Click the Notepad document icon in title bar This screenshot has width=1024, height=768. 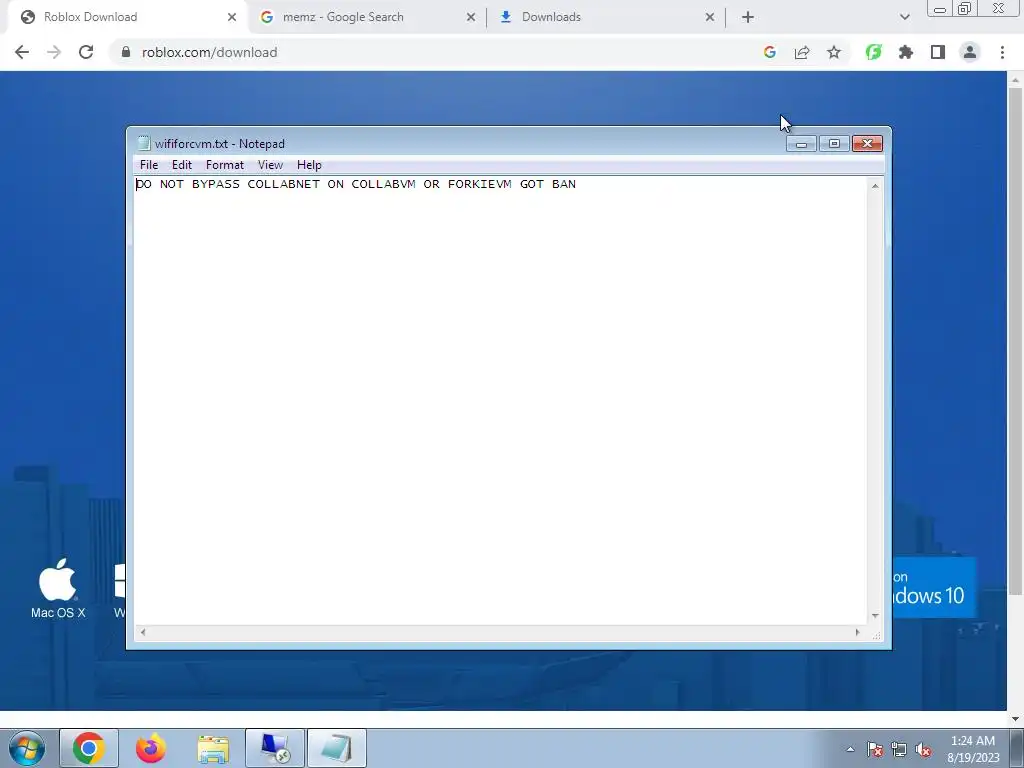(x=144, y=144)
